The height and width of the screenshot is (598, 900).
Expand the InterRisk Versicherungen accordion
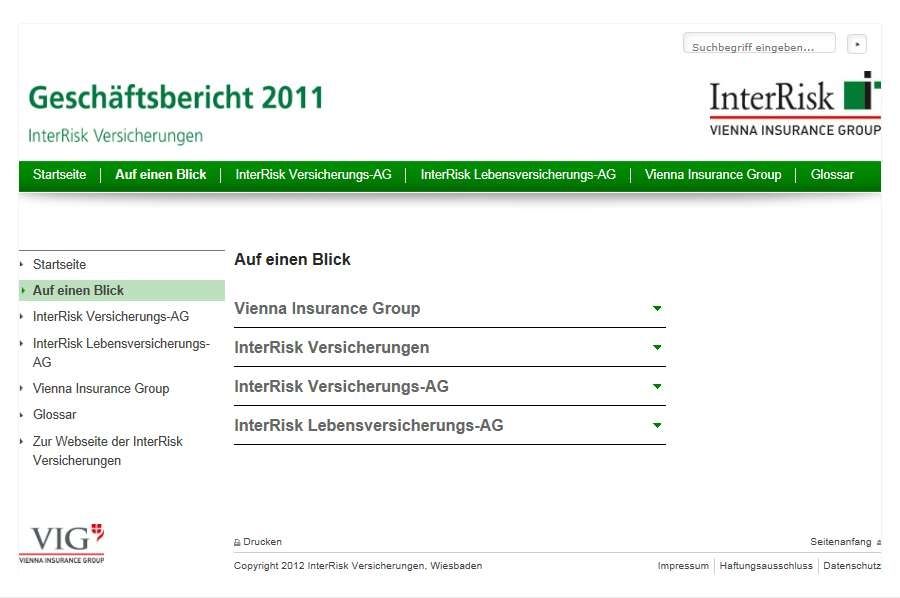tap(656, 348)
